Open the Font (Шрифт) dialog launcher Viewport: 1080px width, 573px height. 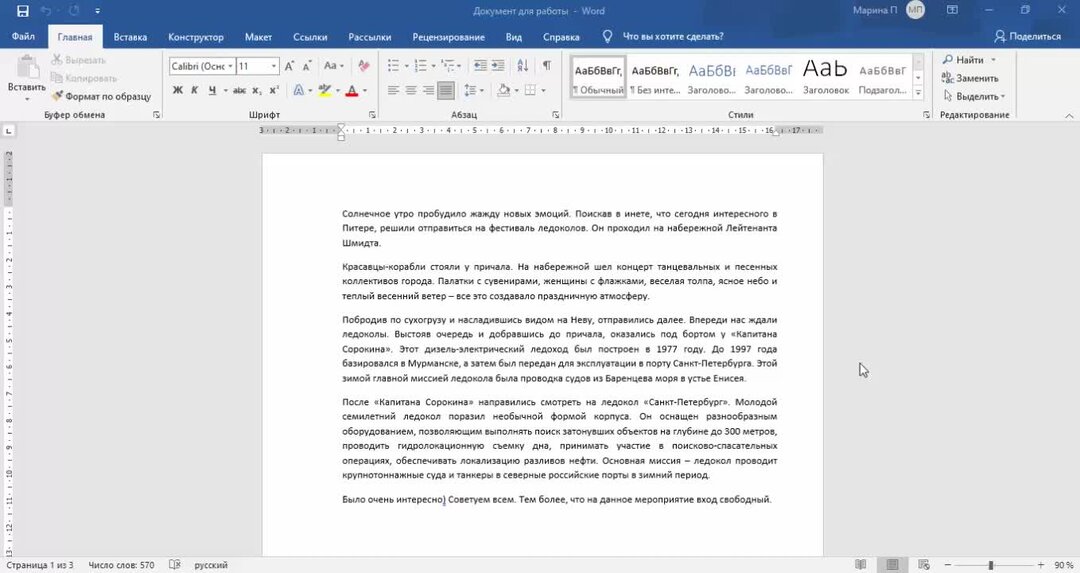(372, 115)
